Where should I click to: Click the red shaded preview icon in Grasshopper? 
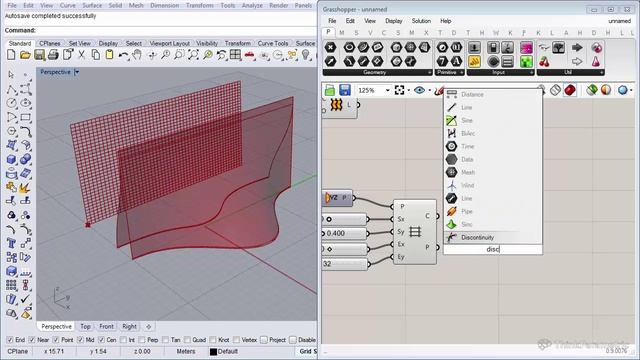pyautogui.click(x=570, y=90)
